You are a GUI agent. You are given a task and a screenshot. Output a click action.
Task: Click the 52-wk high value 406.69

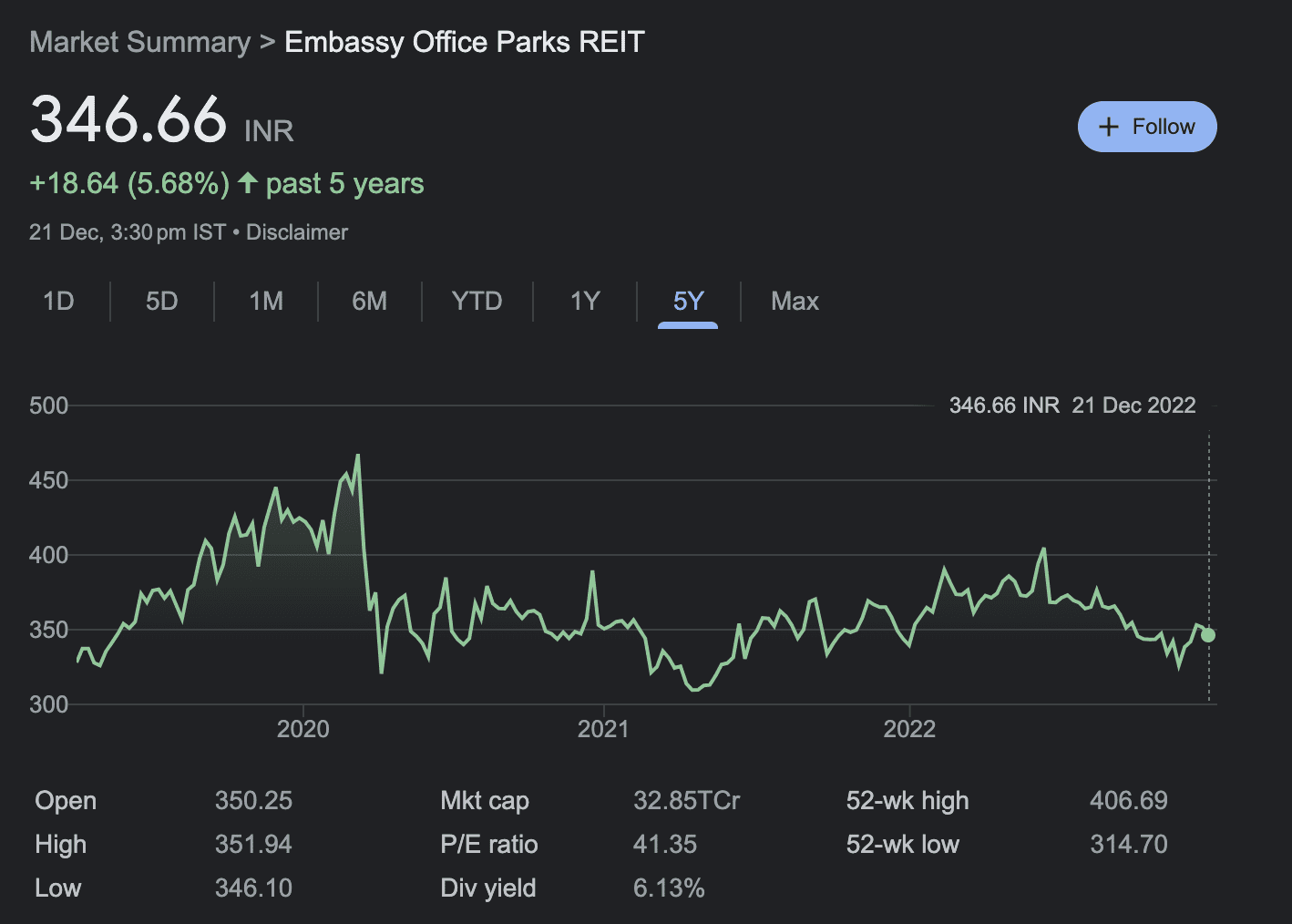1129,801
